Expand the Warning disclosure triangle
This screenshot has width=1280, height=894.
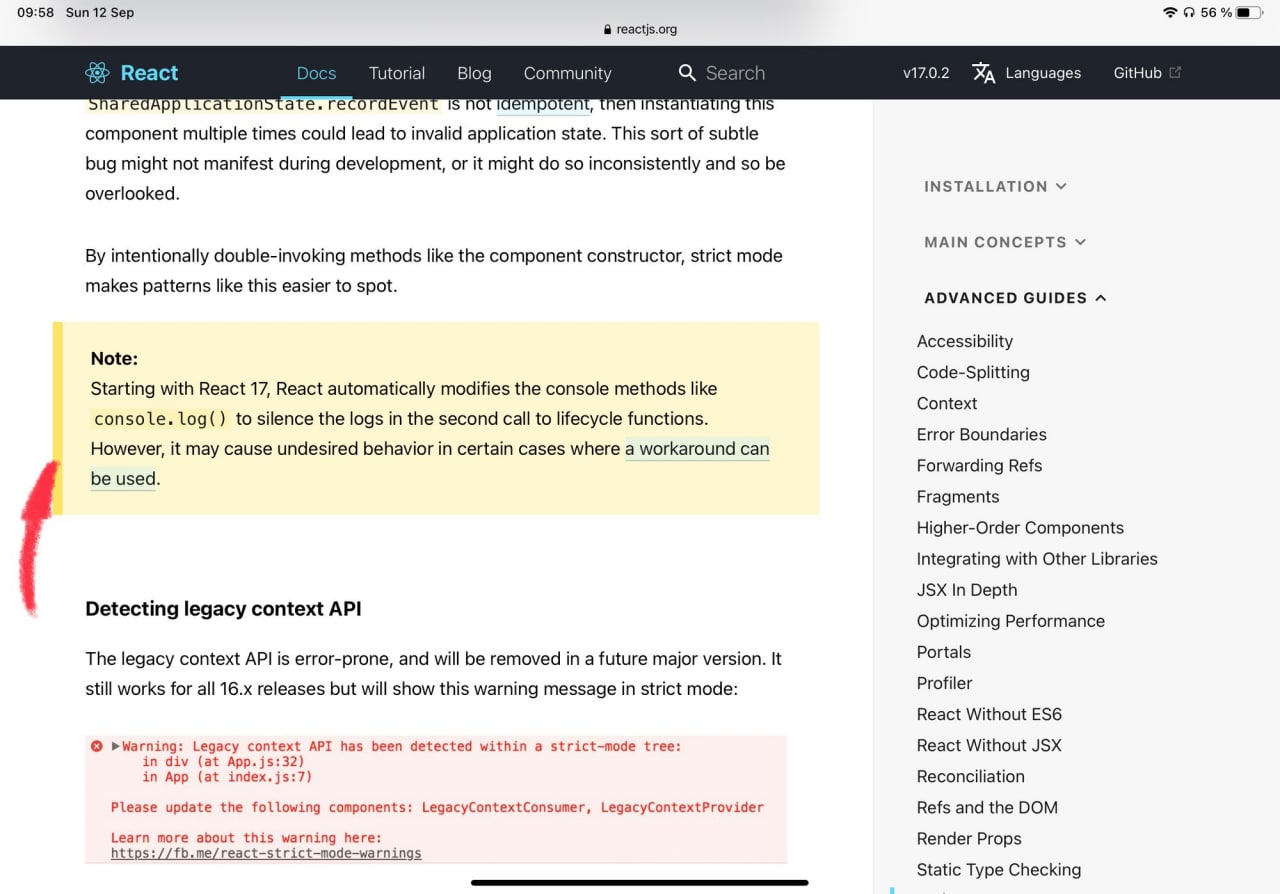[x=116, y=746]
